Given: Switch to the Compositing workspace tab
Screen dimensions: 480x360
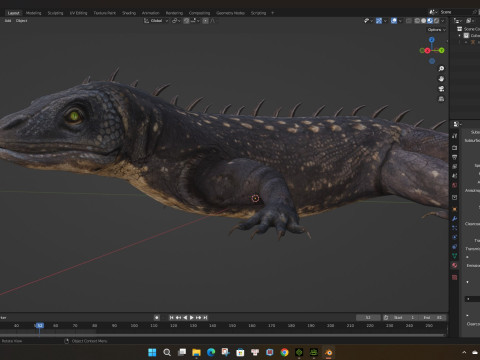Looking at the screenshot, I should click(199, 13).
